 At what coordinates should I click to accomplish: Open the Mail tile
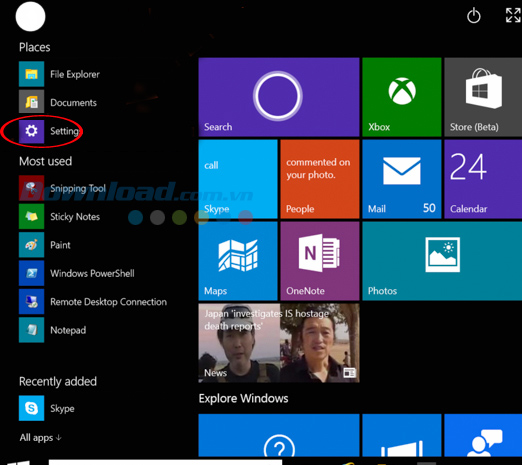(402, 179)
